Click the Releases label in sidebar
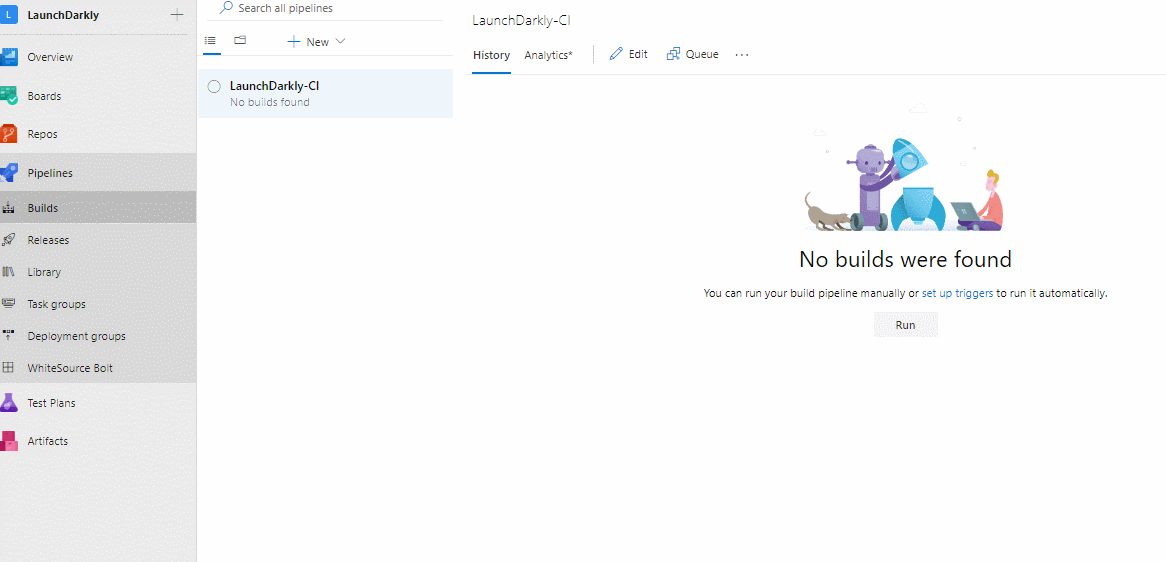The width and height of the screenshot is (1166, 562). click(48, 240)
